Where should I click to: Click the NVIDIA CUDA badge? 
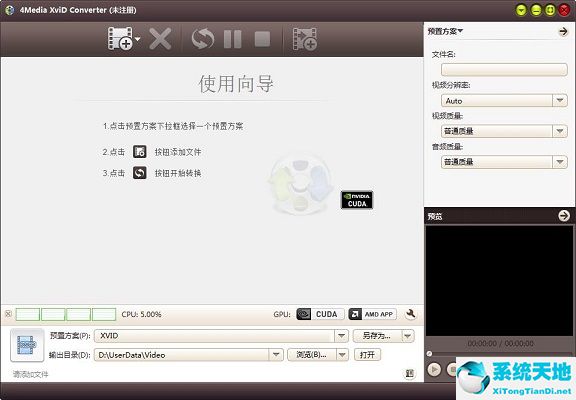[x=357, y=200]
